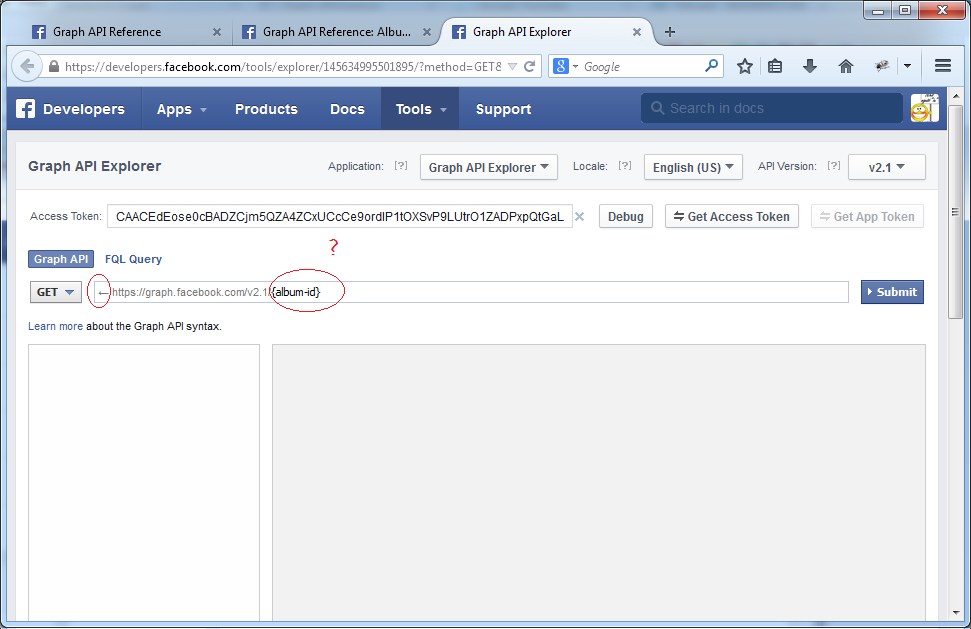Viewport: 971px width, 629px height.
Task: Open the API Version v2.1 dropdown
Action: click(x=887, y=167)
